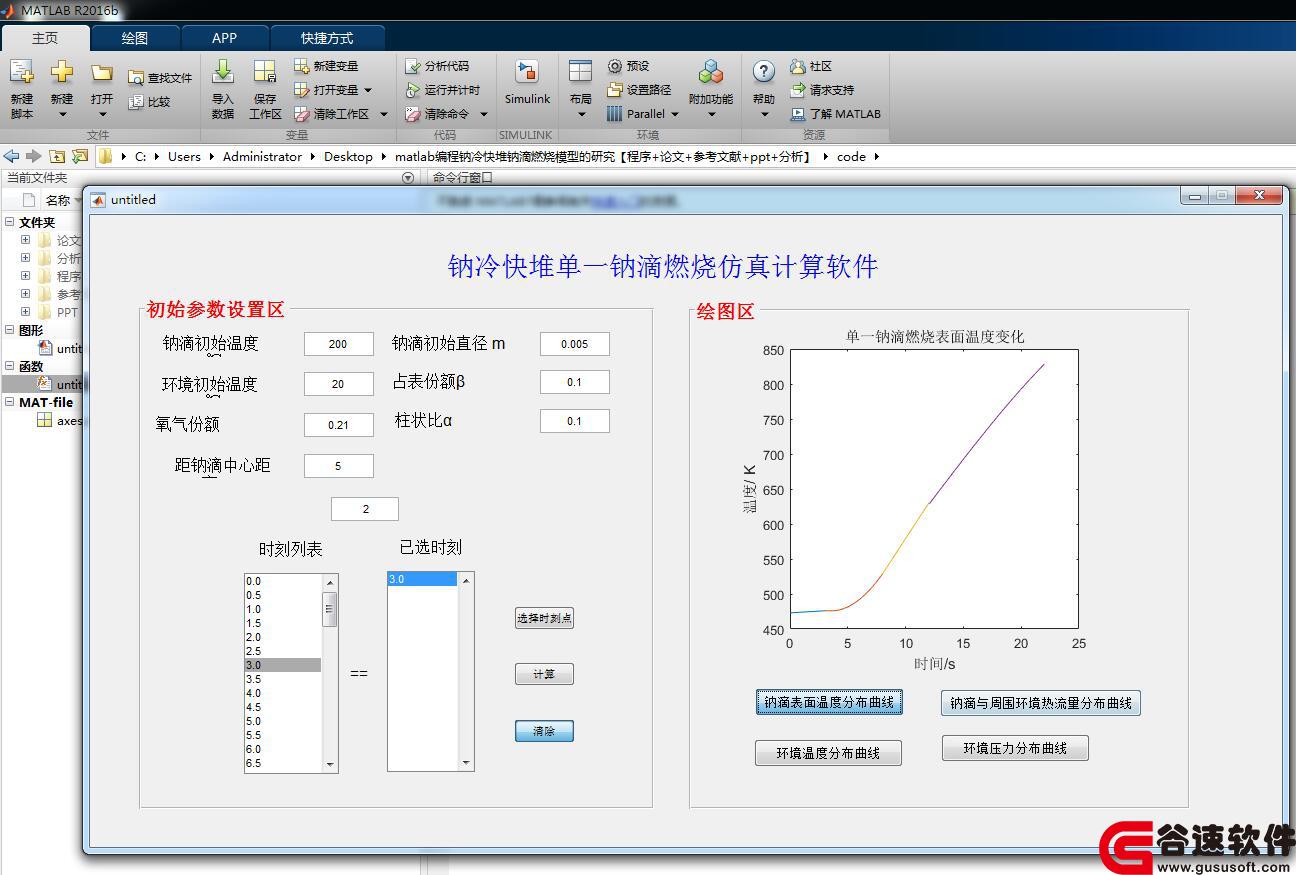Click New Variable (新建变量) icon
The width and height of the screenshot is (1296, 875).
point(301,66)
